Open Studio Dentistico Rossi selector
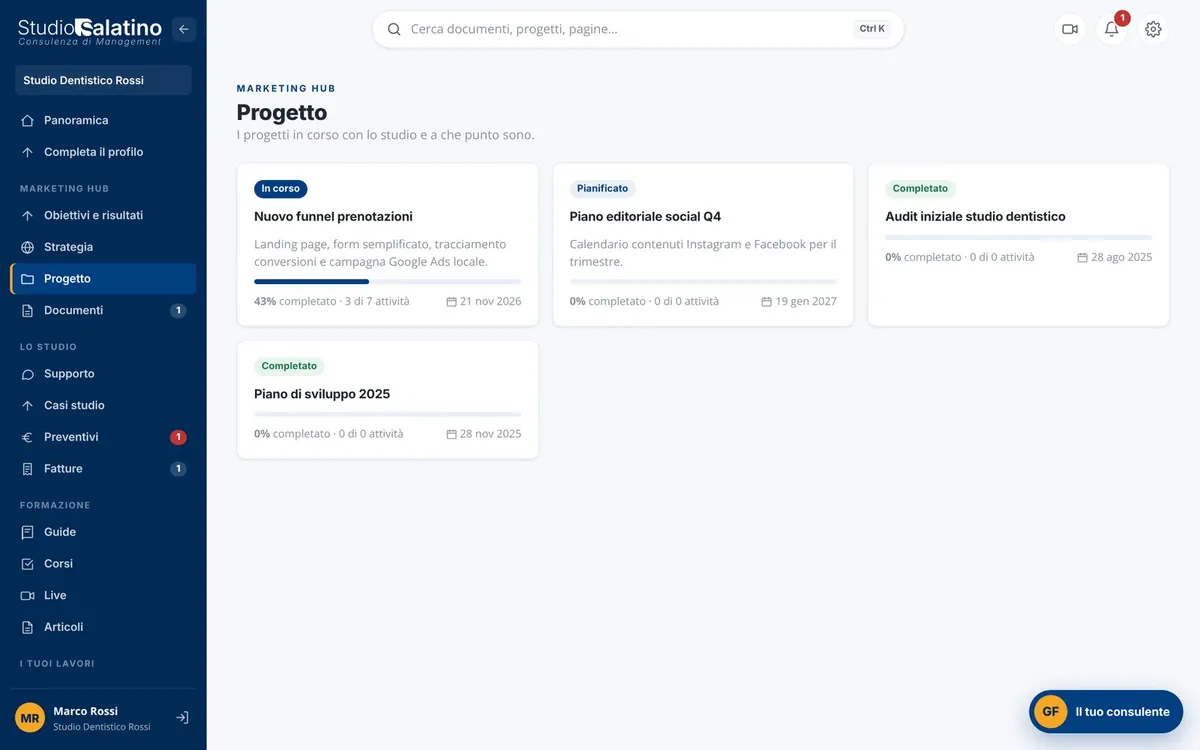 [x=103, y=80]
